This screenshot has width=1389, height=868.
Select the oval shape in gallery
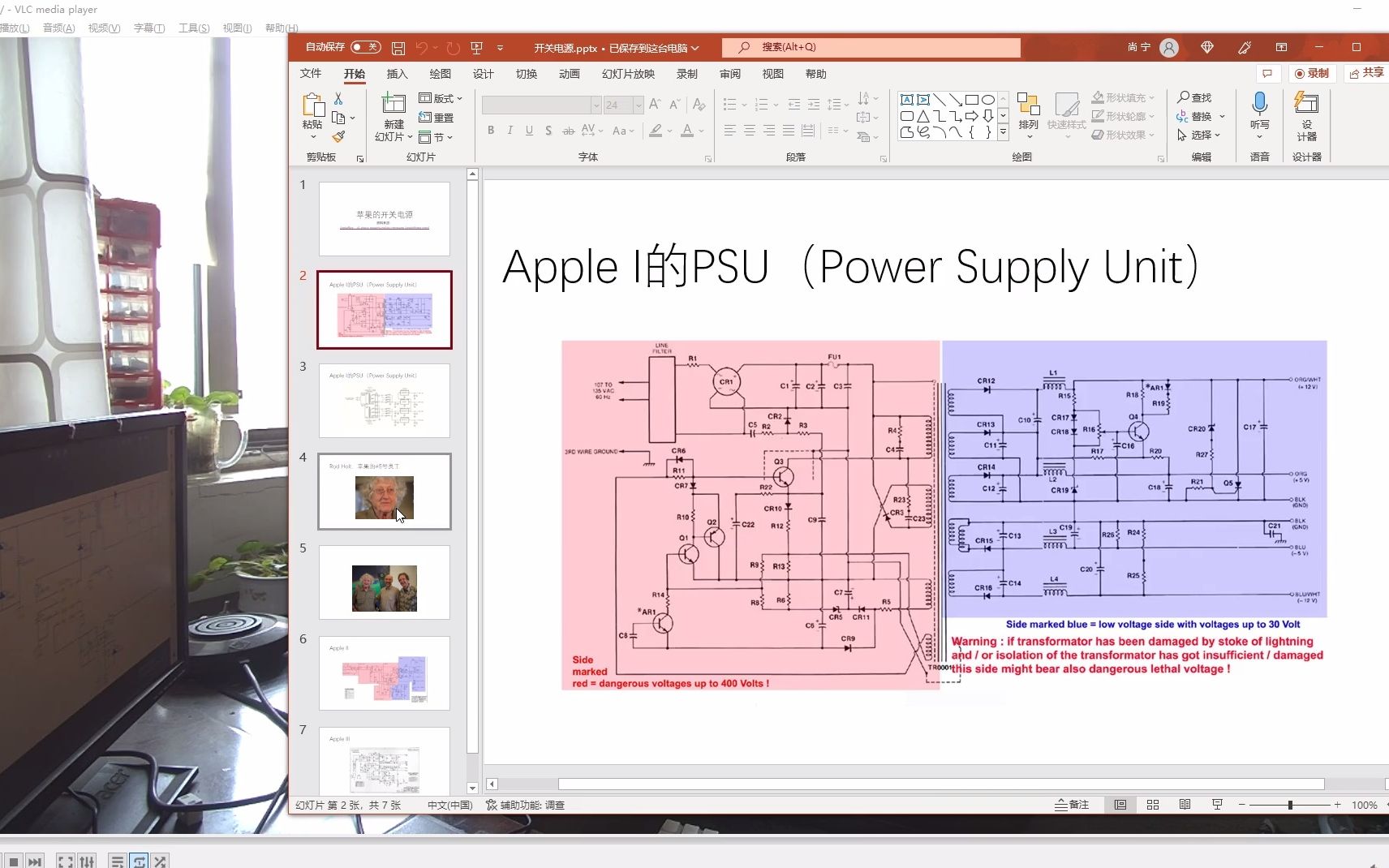coord(987,100)
